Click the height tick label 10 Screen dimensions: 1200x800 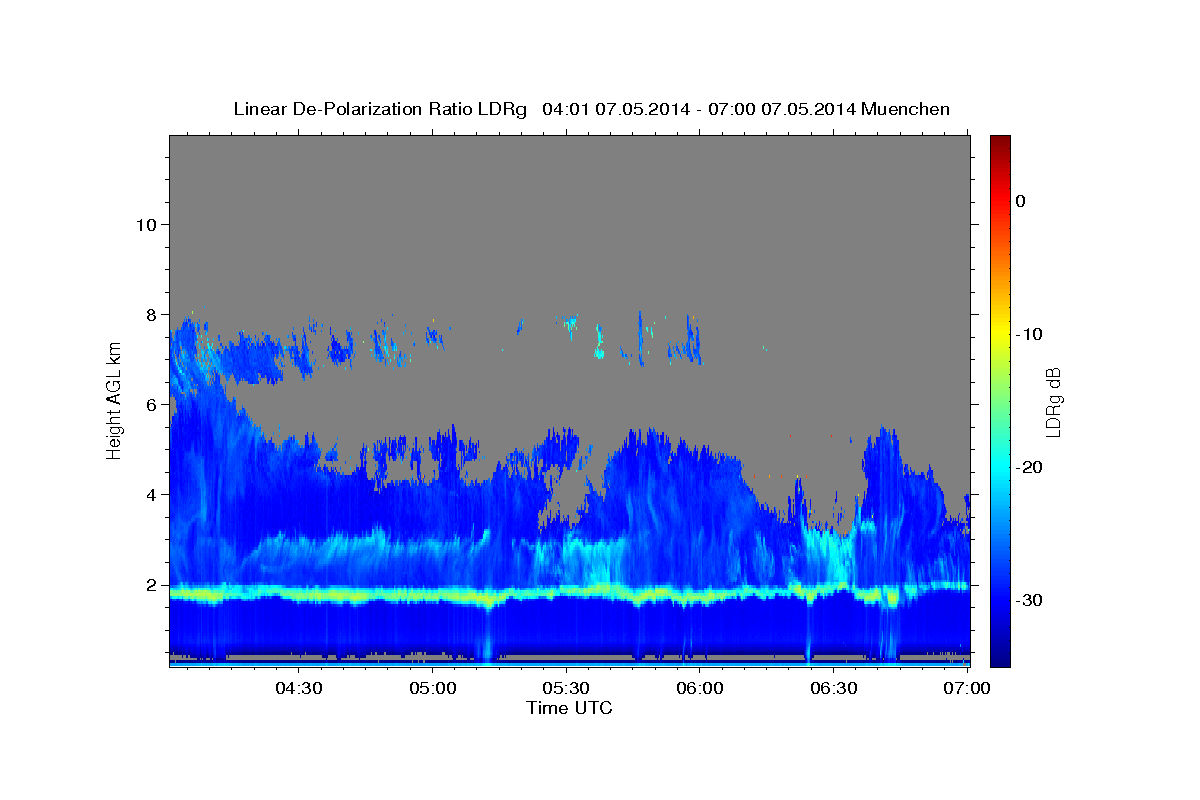tap(146, 224)
